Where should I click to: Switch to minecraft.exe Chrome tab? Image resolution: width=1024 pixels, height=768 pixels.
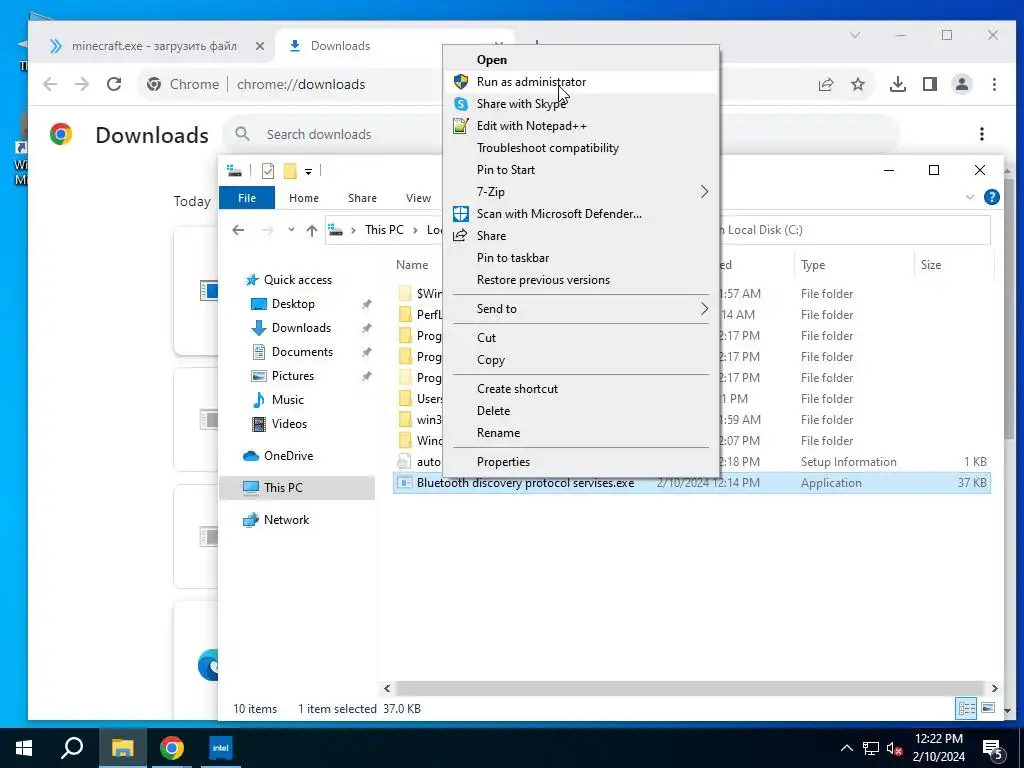[153, 46]
